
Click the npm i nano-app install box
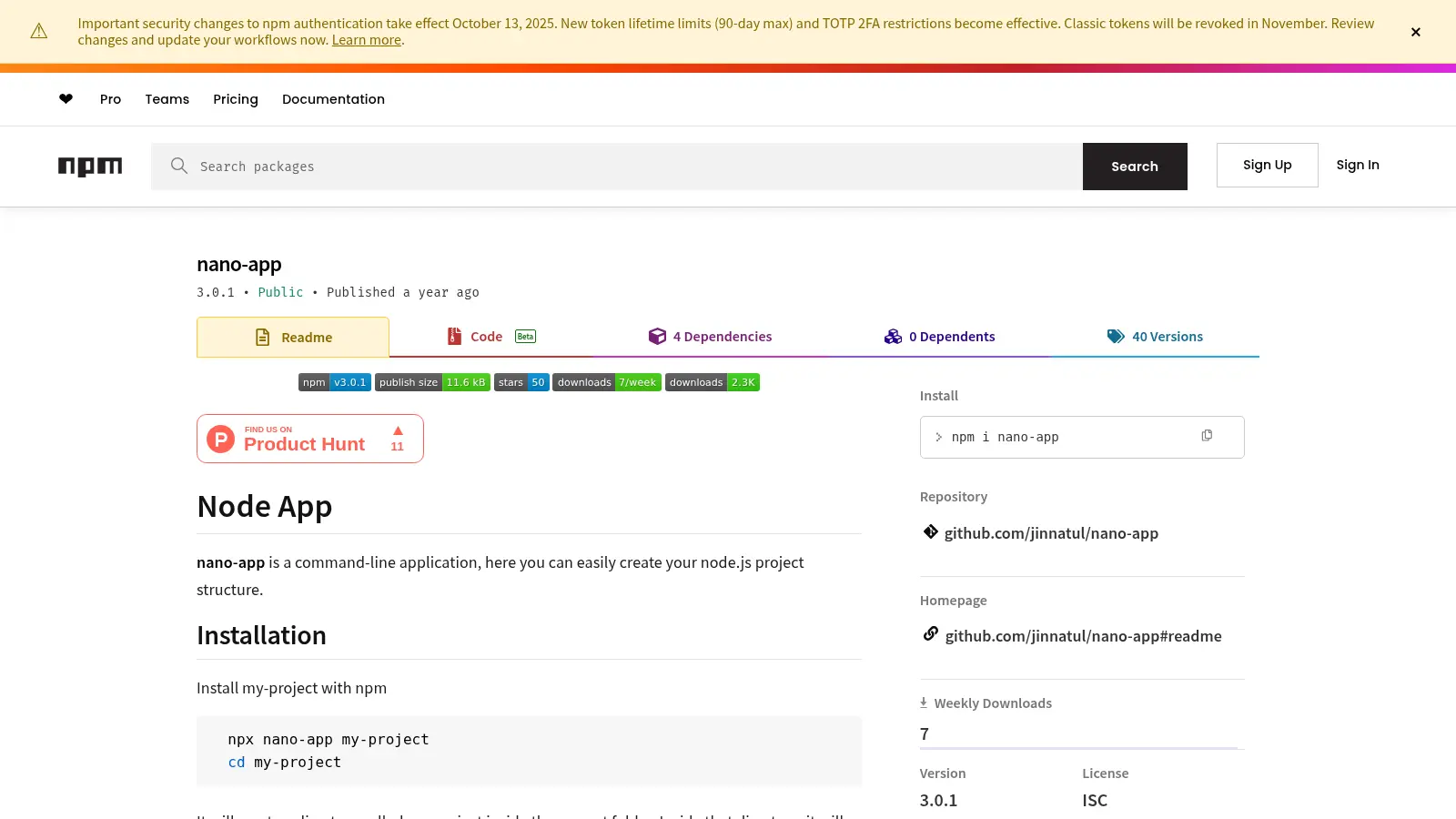[1082, 437]
